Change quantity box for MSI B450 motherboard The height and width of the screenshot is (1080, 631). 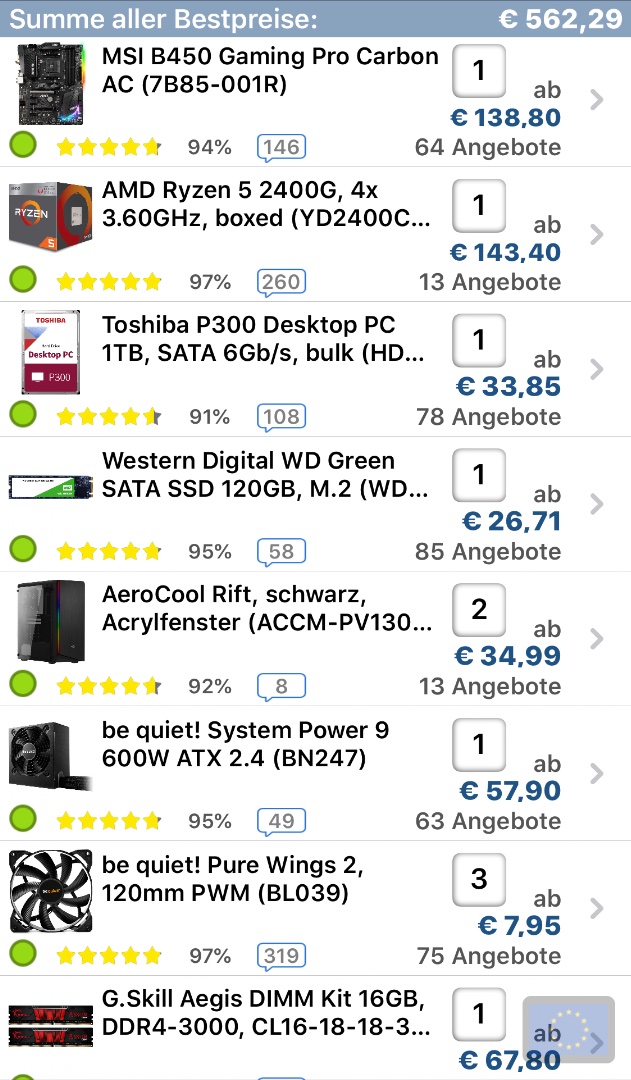(479, 71)
